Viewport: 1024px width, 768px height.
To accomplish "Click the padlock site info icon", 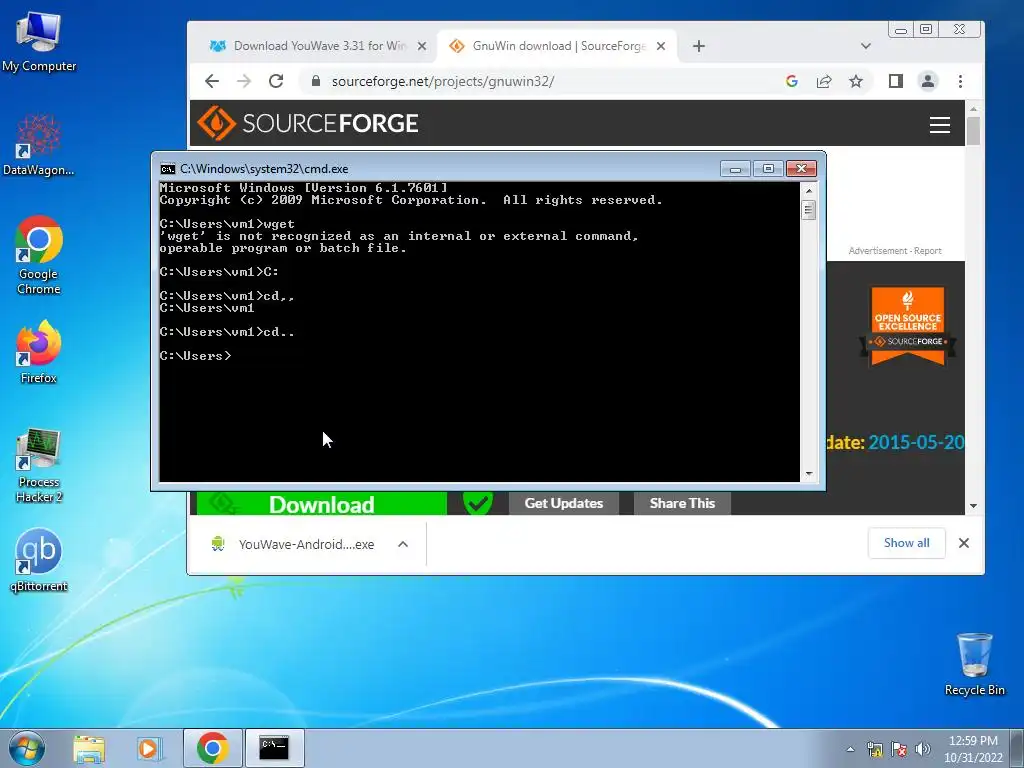I will 316,81.
